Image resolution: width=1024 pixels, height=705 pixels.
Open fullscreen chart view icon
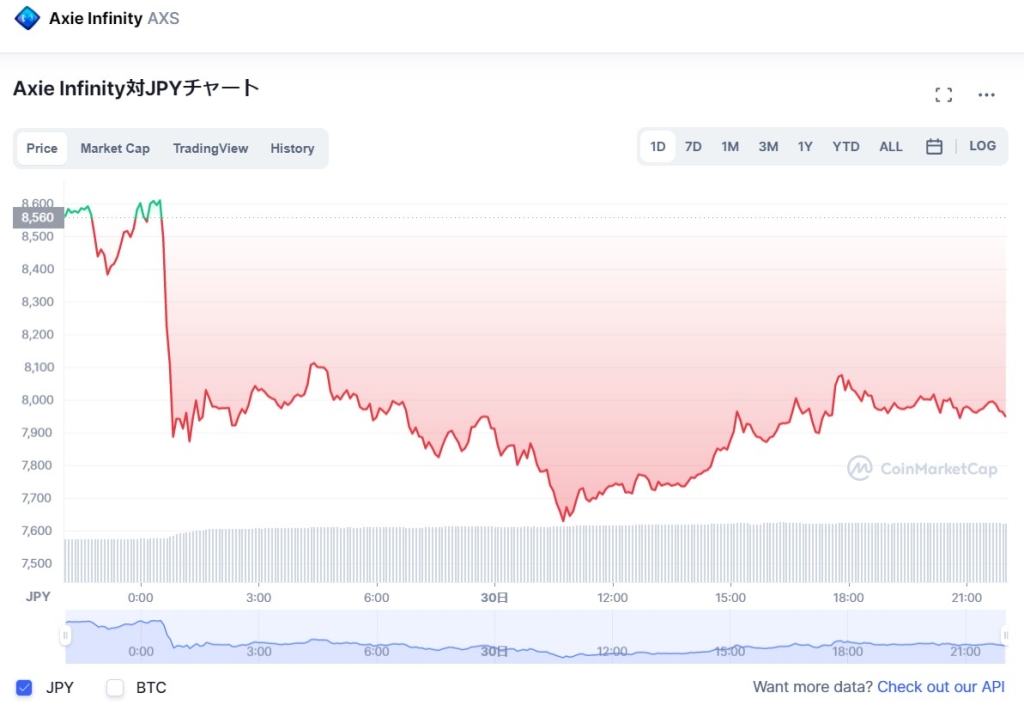click(943, 95)
